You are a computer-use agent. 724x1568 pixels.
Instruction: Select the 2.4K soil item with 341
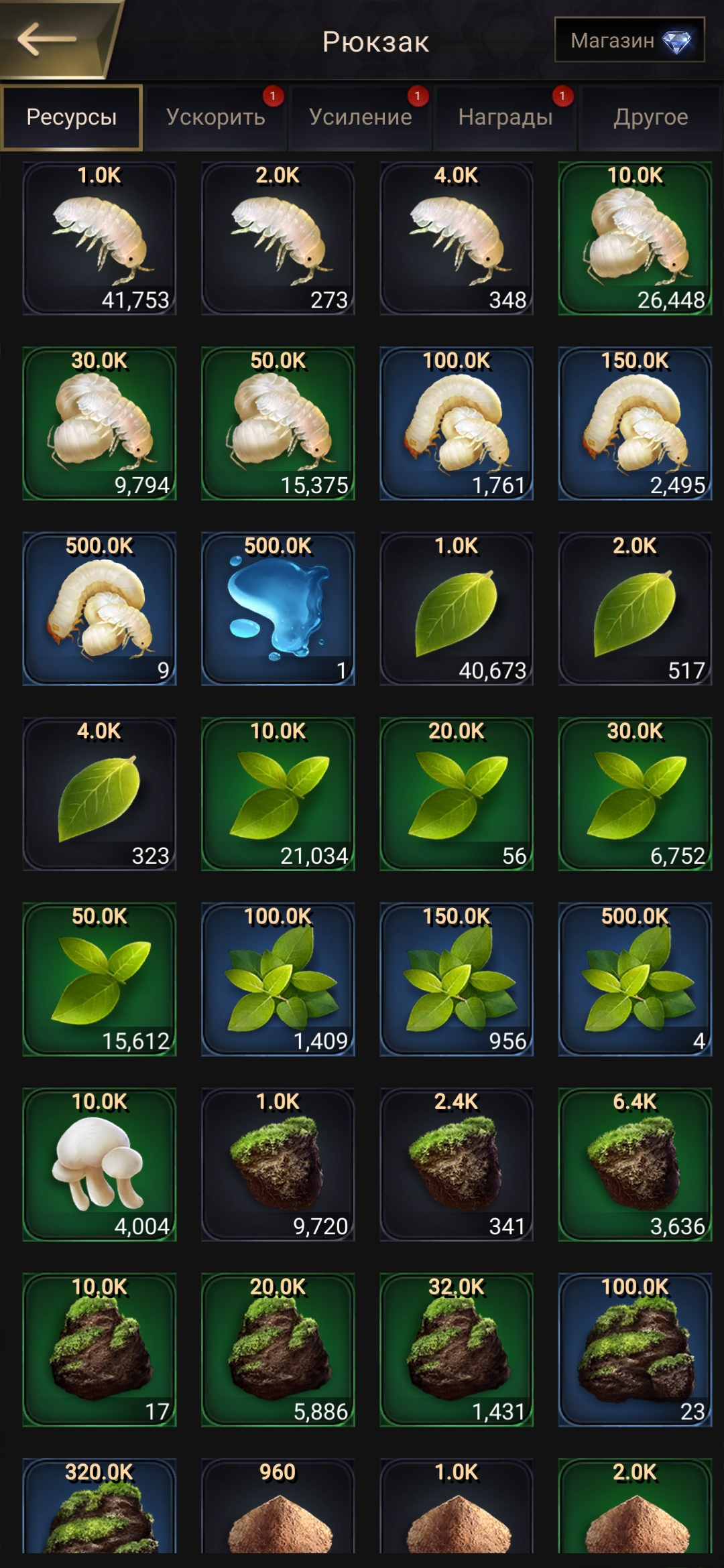[x=457, y=1165]
